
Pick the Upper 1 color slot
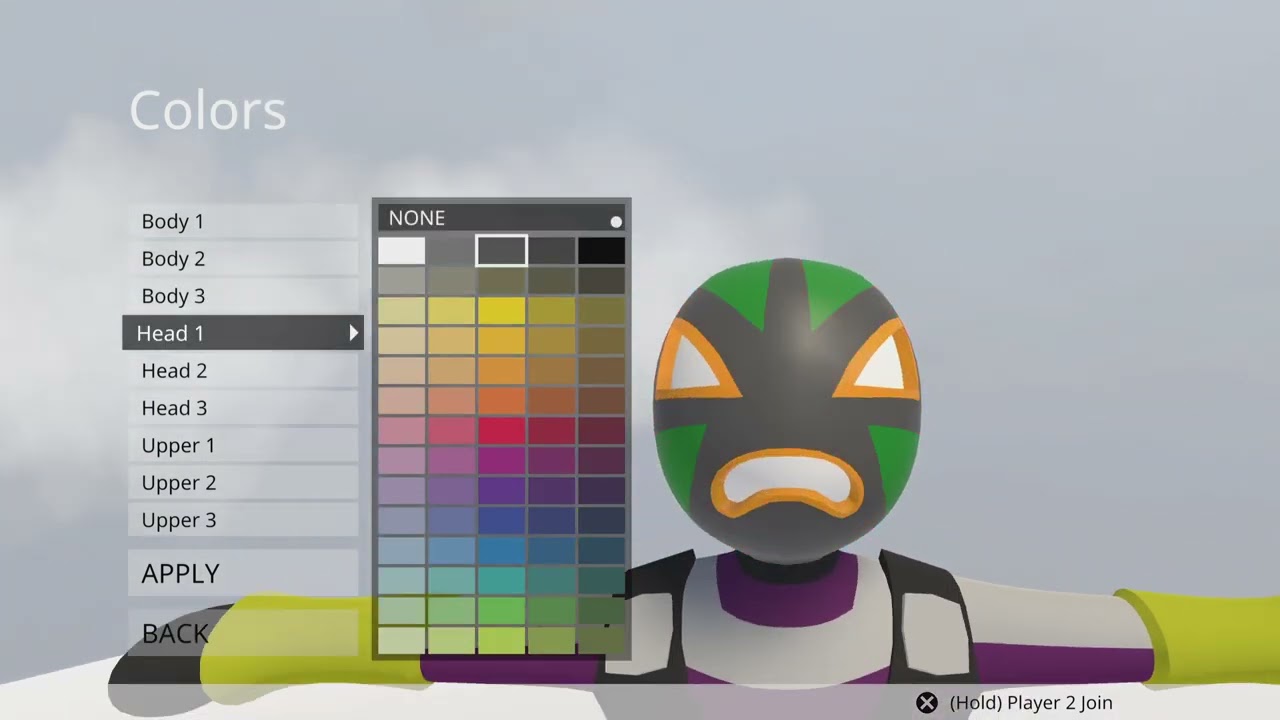coord(243,445)
